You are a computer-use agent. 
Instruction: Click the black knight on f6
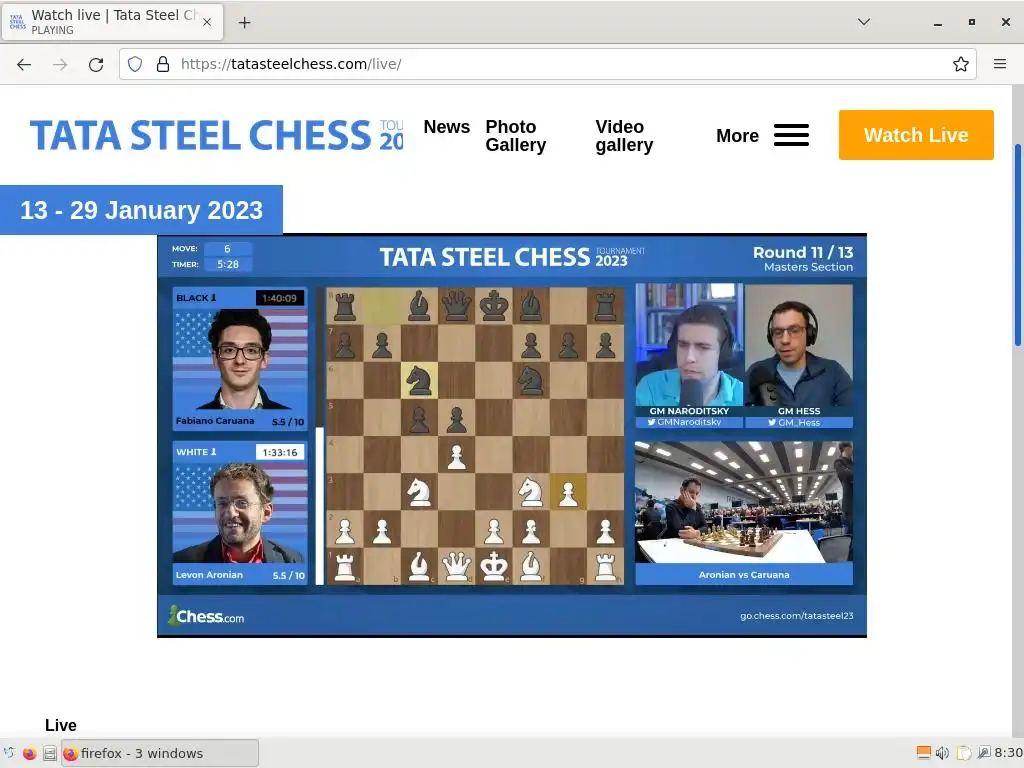[531, 380]
